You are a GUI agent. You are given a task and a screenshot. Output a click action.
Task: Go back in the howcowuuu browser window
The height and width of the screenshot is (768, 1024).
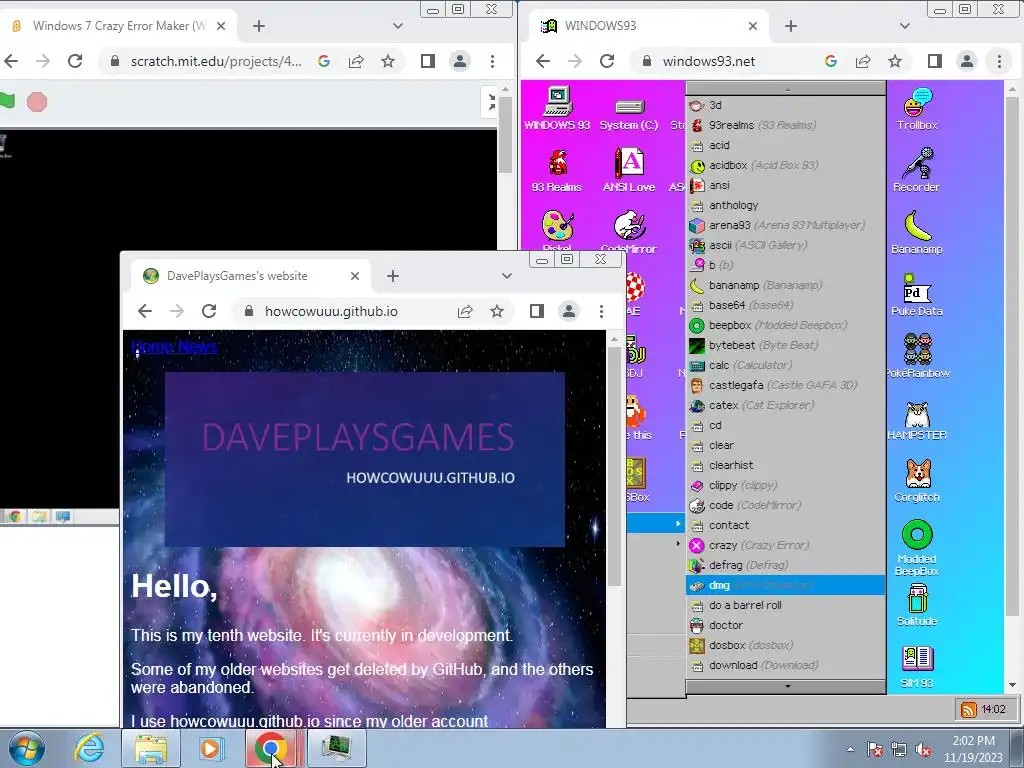[x=145, y=312]
